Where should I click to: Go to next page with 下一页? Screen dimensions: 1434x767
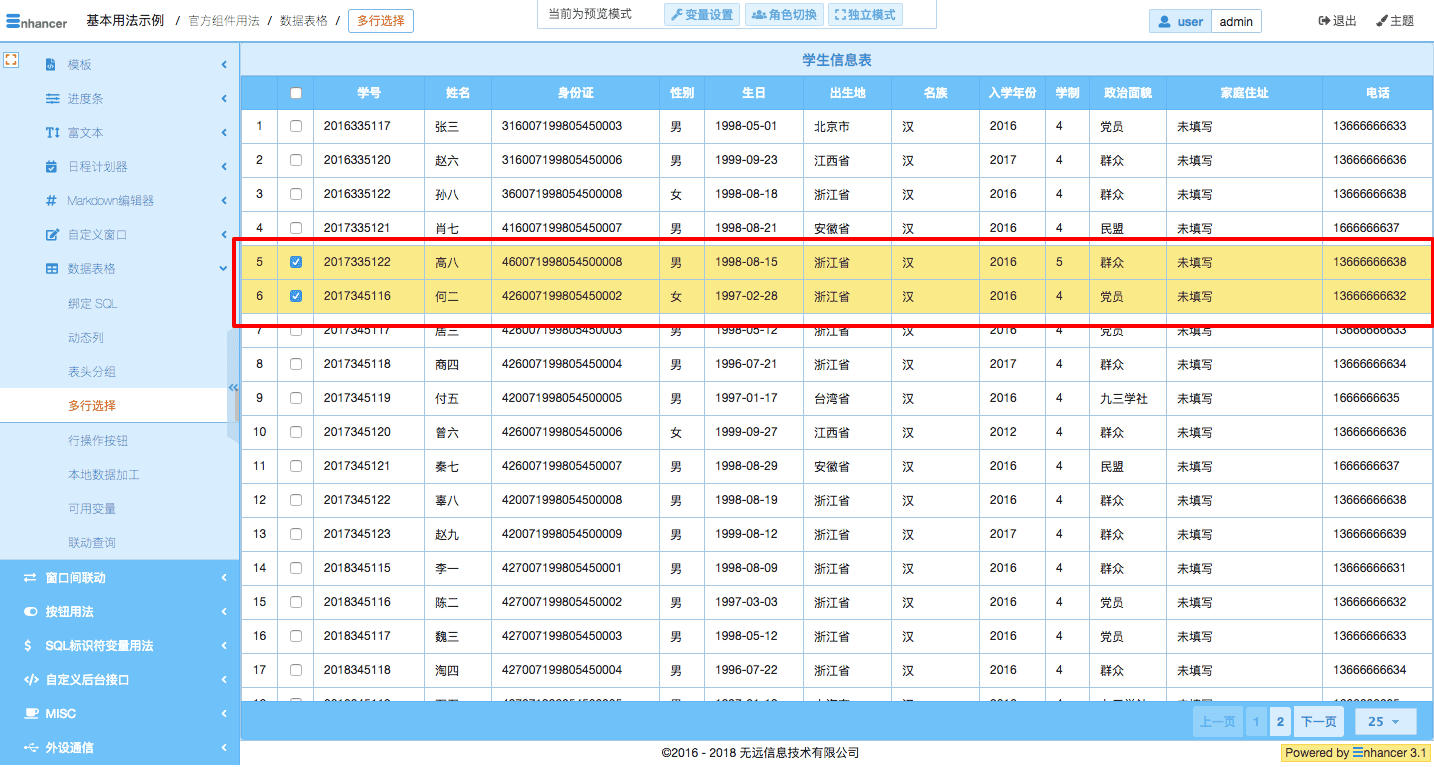click(x=1318, y=721)
